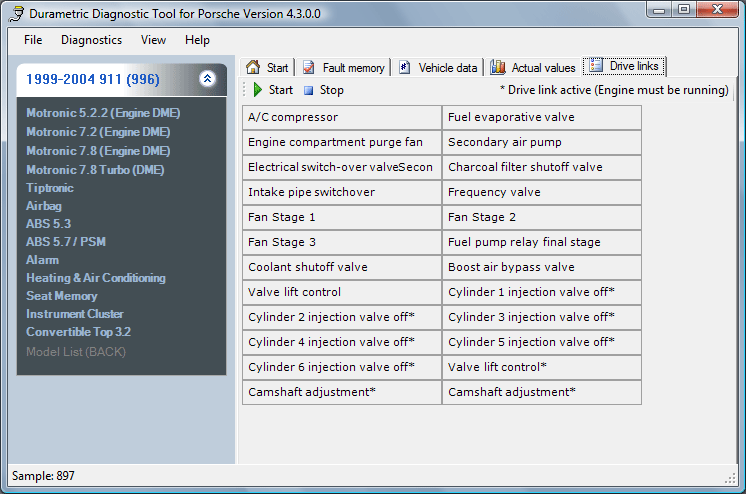Activate Fan Stage 1
This screenshot has height=494, width=746.
coord(342,217)
